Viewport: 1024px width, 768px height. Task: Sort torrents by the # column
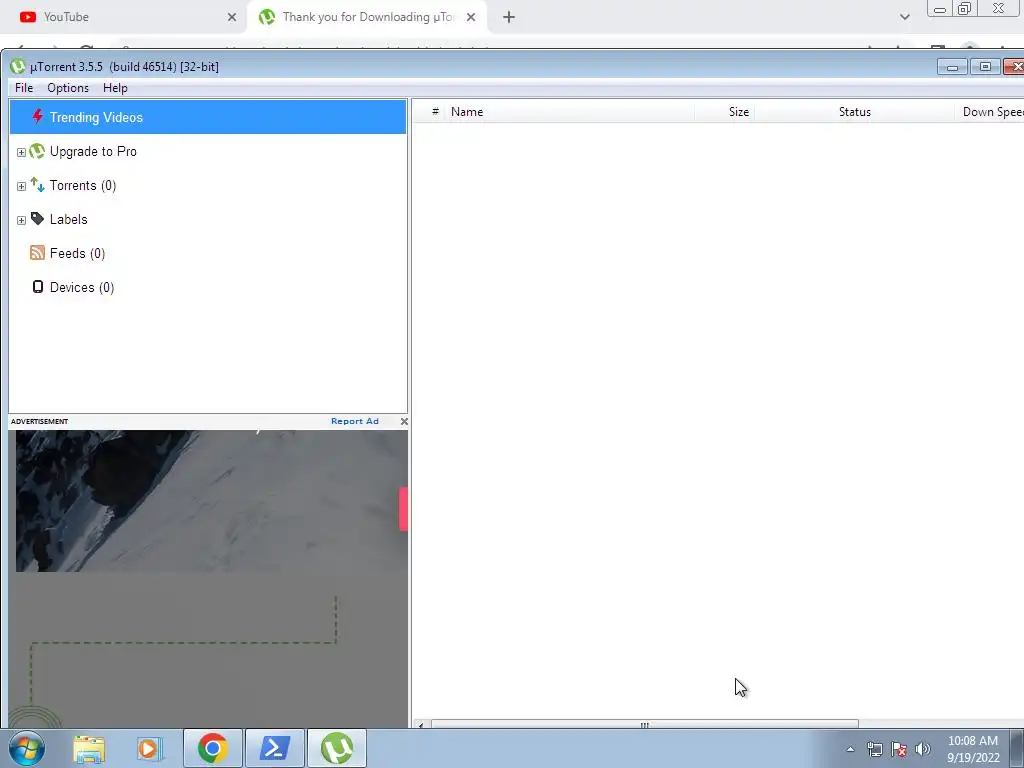[x=435, y=112]
